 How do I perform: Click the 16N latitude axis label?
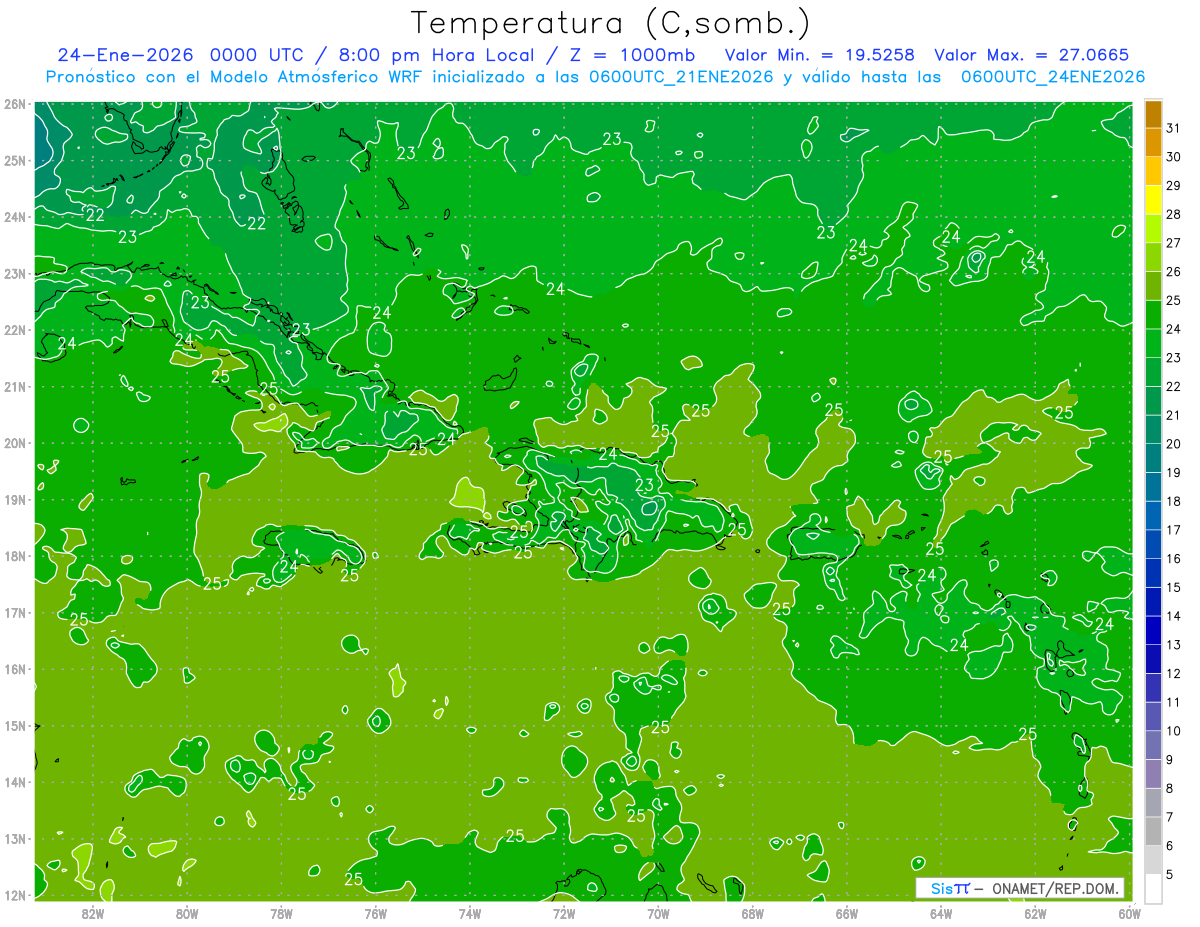pyautogui.click(x=14, y=669)
